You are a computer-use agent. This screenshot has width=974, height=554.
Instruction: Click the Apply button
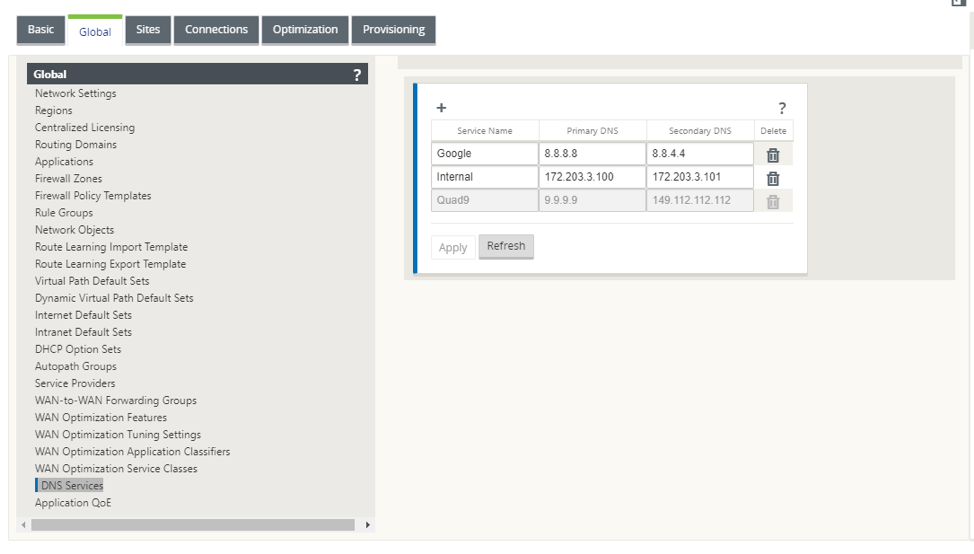pos(453,247)
